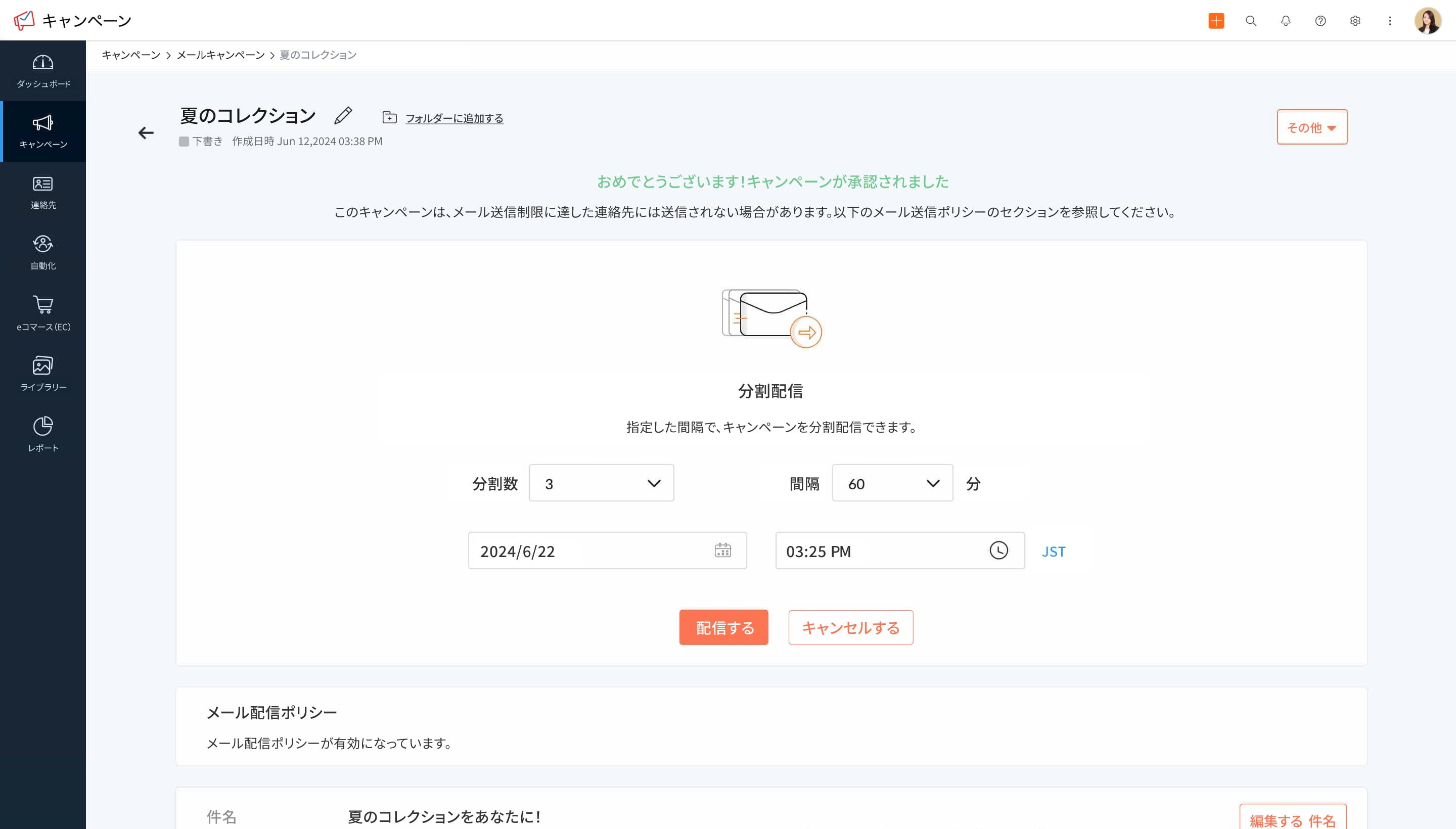Click キャンペーン breadcrumb link
The width and height of the screenshot is (1456, 829).
(x=131, y=55)
